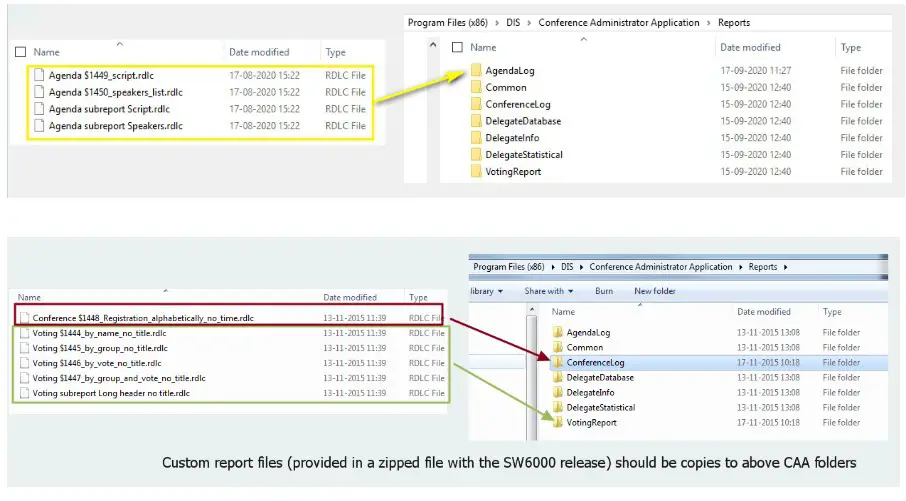Click the vertical scrollbar in lower Reports window
This screenshot has width=906, height=501.
tap(532, 378)
